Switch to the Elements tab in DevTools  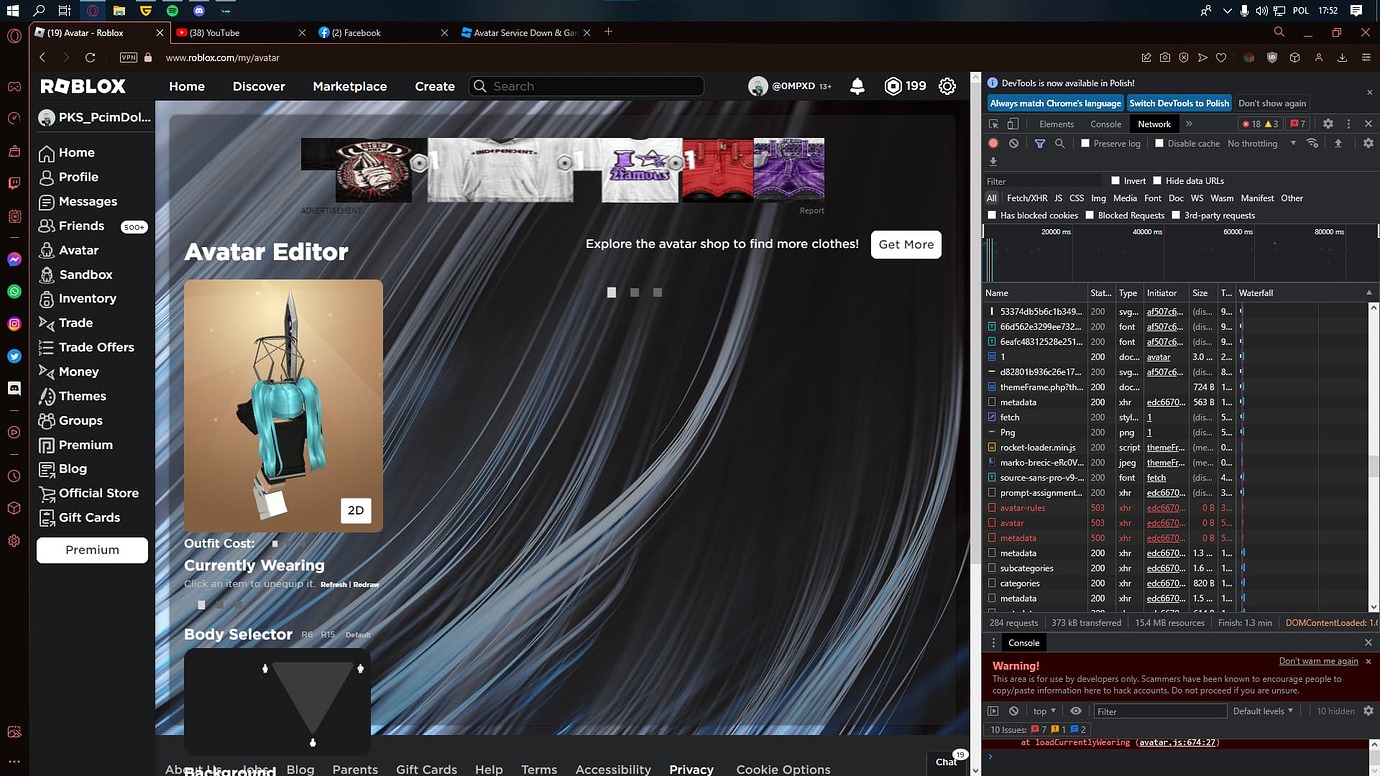coord(1055,123)
